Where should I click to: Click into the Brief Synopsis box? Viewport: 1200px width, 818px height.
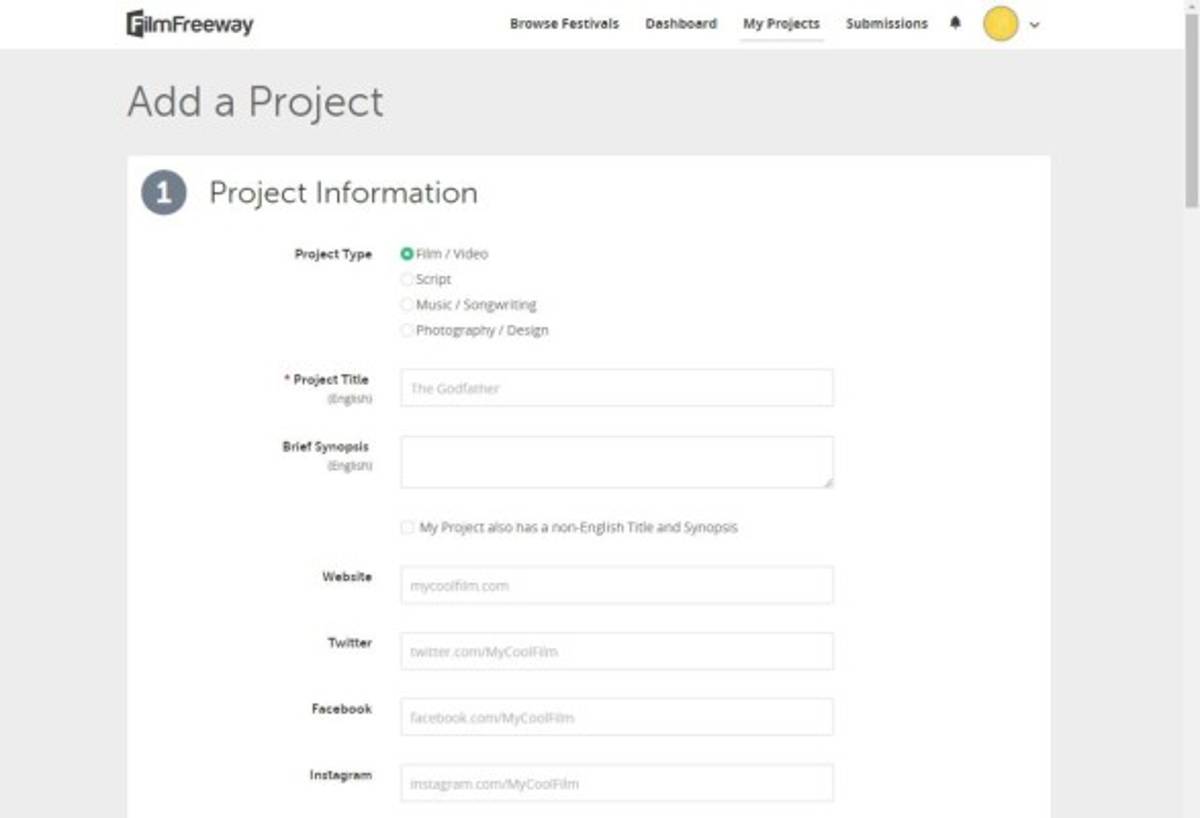(616, 462)
